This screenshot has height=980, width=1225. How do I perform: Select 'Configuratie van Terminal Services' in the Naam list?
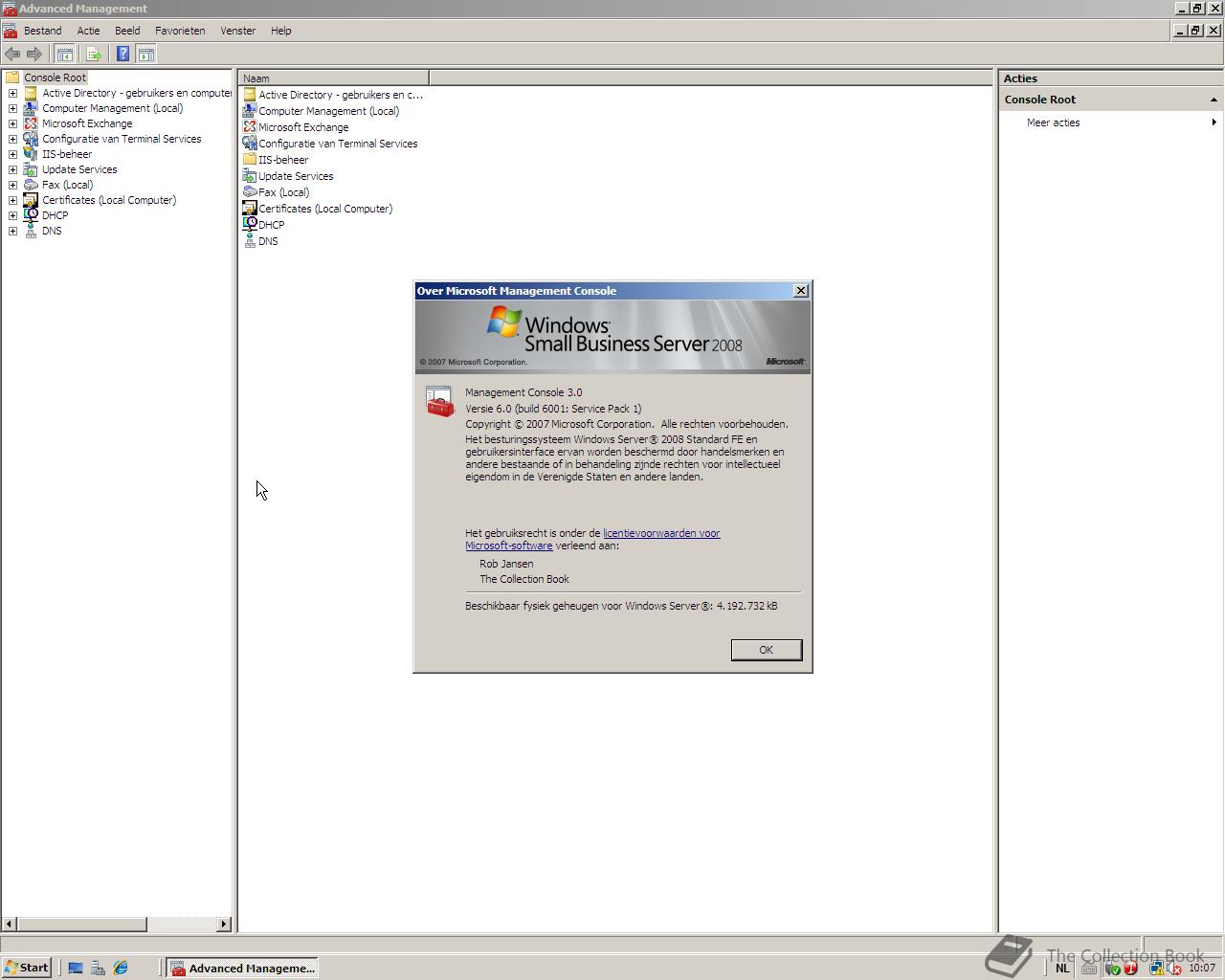pyautogui.click(x=338, y=144)
